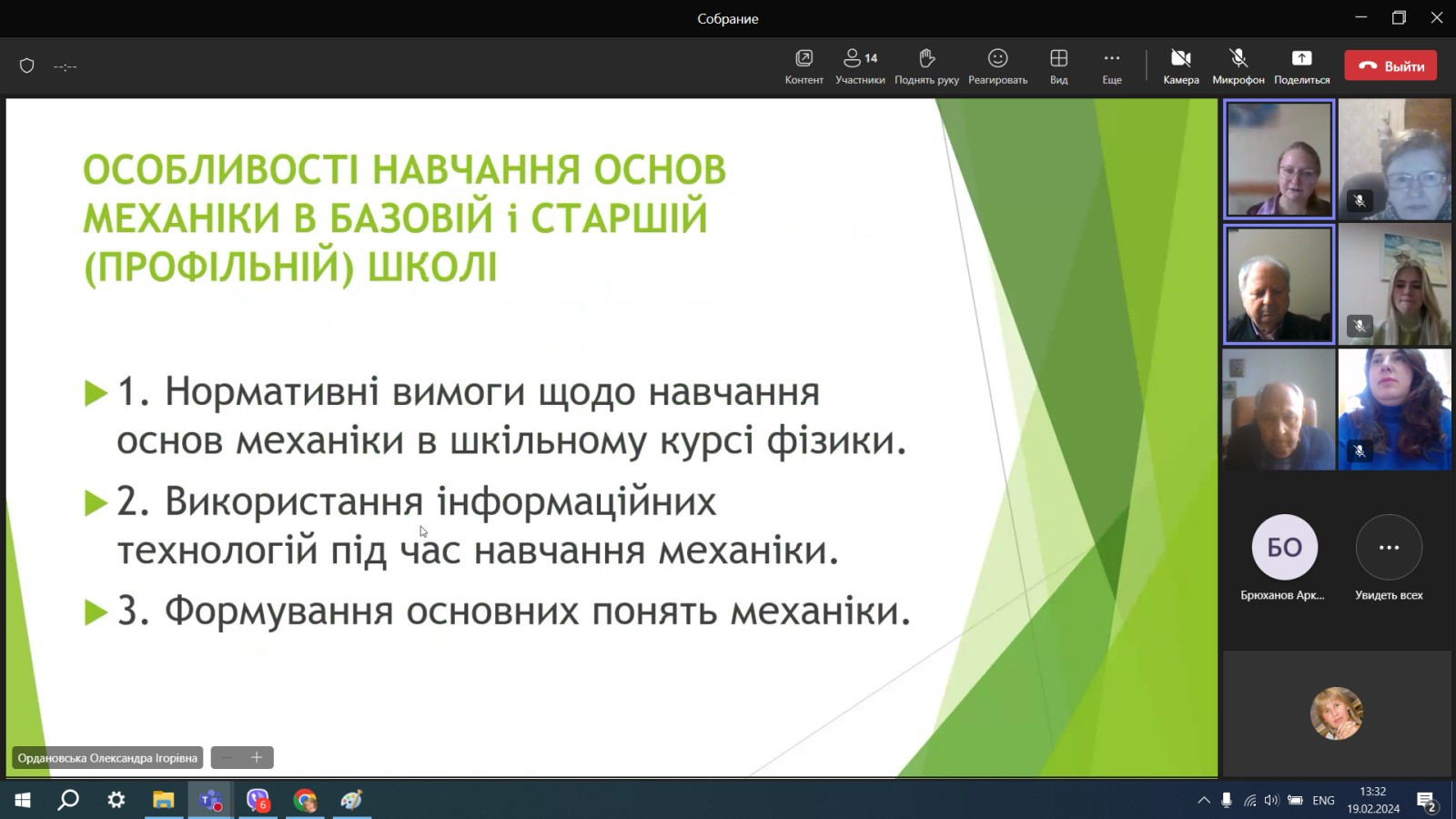Show hidden system tray icons
The height and width of the screenshot is (819, 1456).
point(1204,800)
